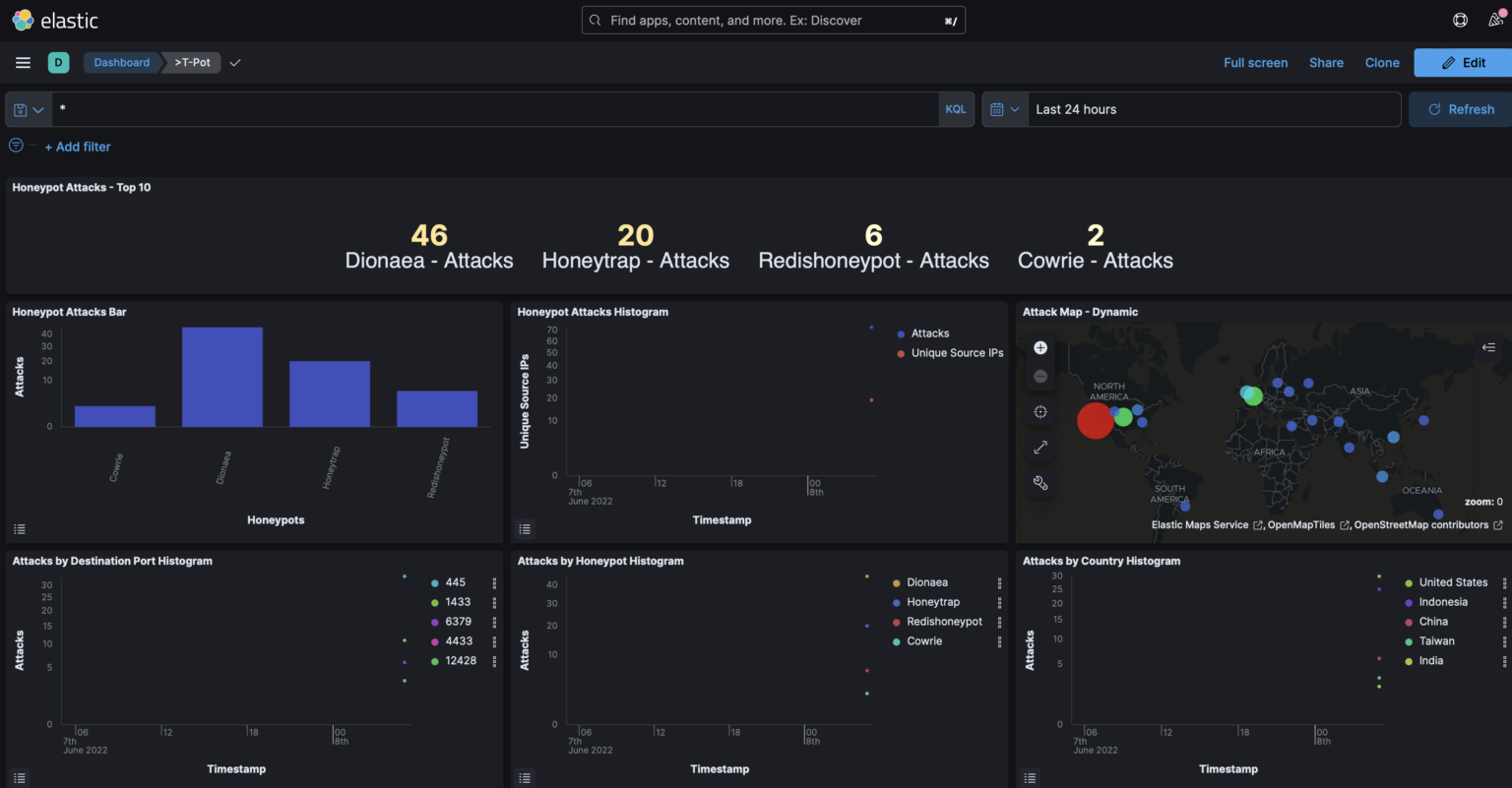Open the help menu icon
Viewport: 1512px width, 788px height.
[x=1460, y=21]
